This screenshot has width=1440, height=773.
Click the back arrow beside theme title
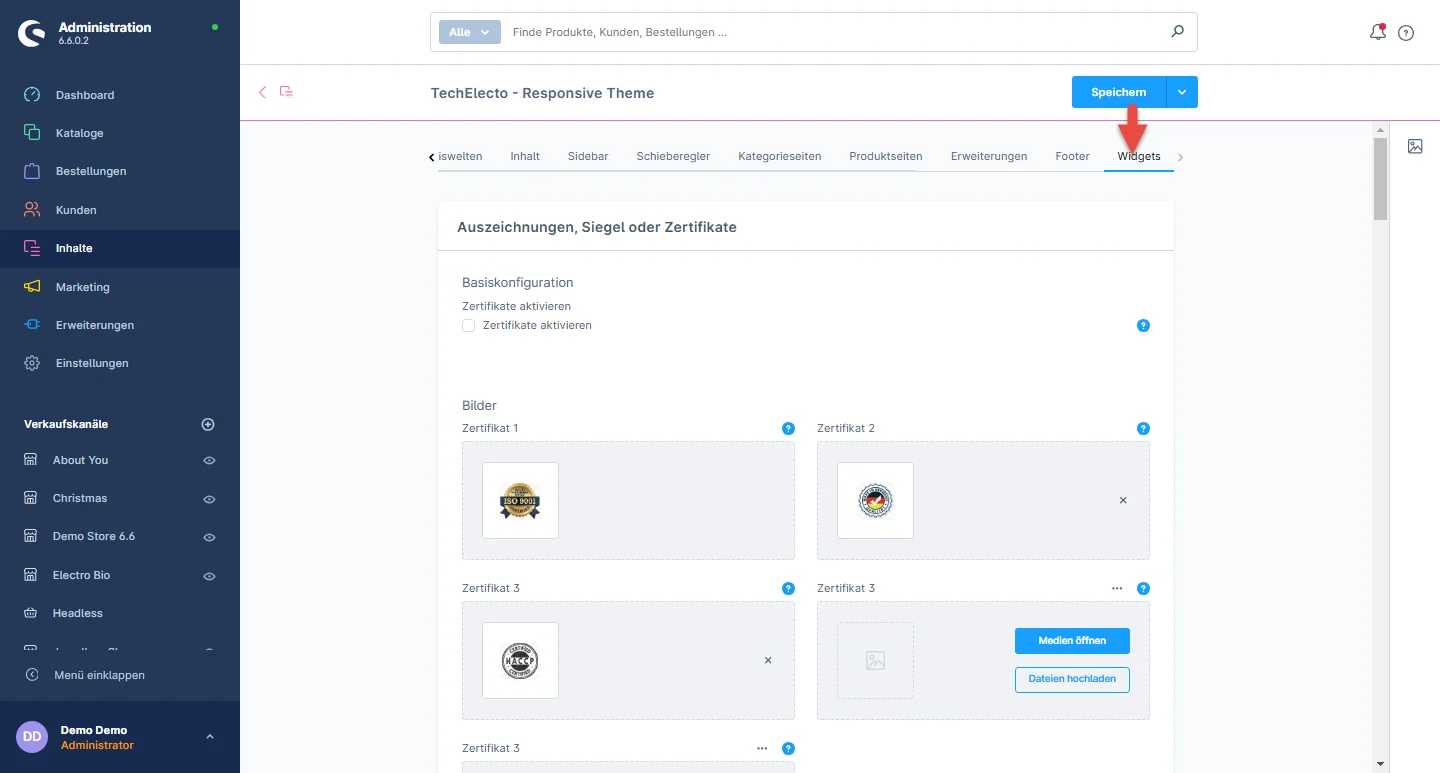(x=263, y=92)
